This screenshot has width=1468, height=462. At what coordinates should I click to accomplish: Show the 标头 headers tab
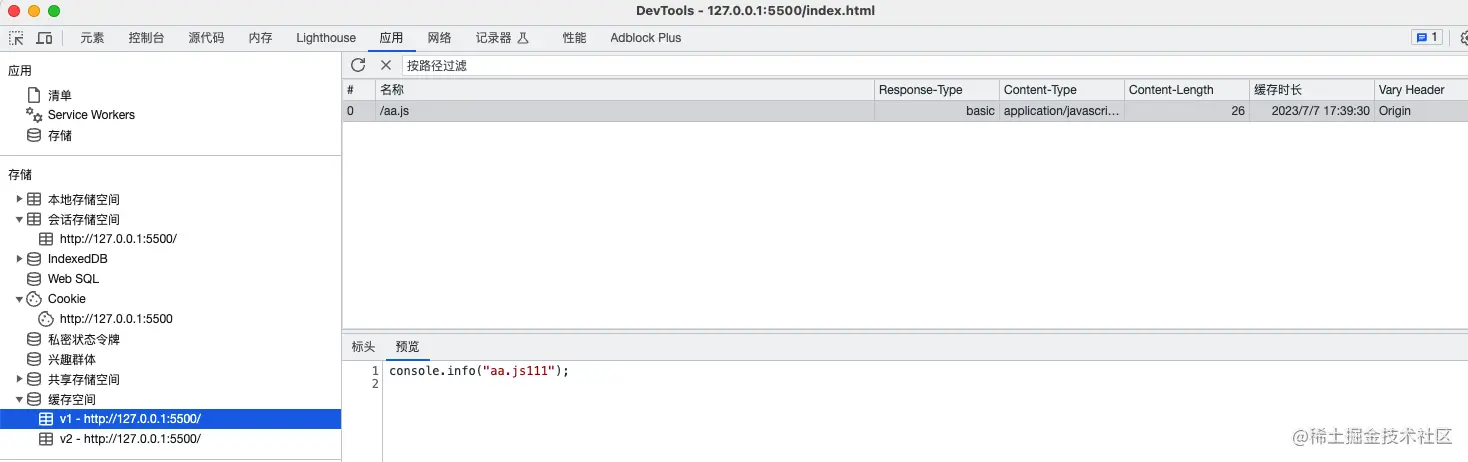click(x=363, y=347)
